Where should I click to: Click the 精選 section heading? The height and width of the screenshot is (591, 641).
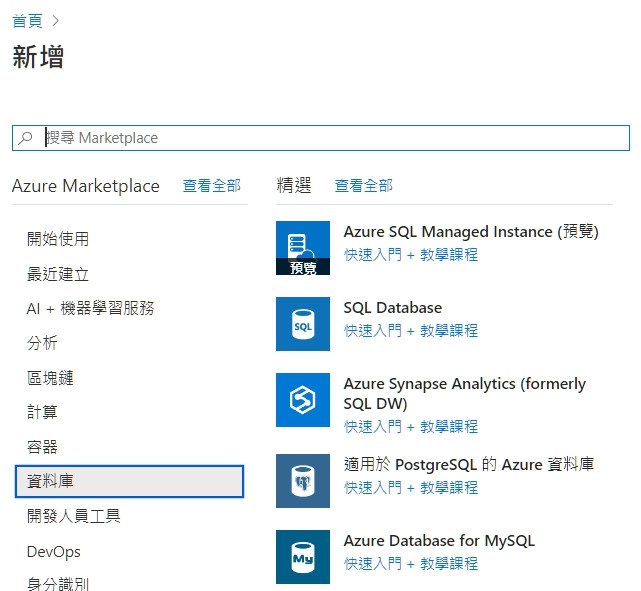click(x=294, y=185)
